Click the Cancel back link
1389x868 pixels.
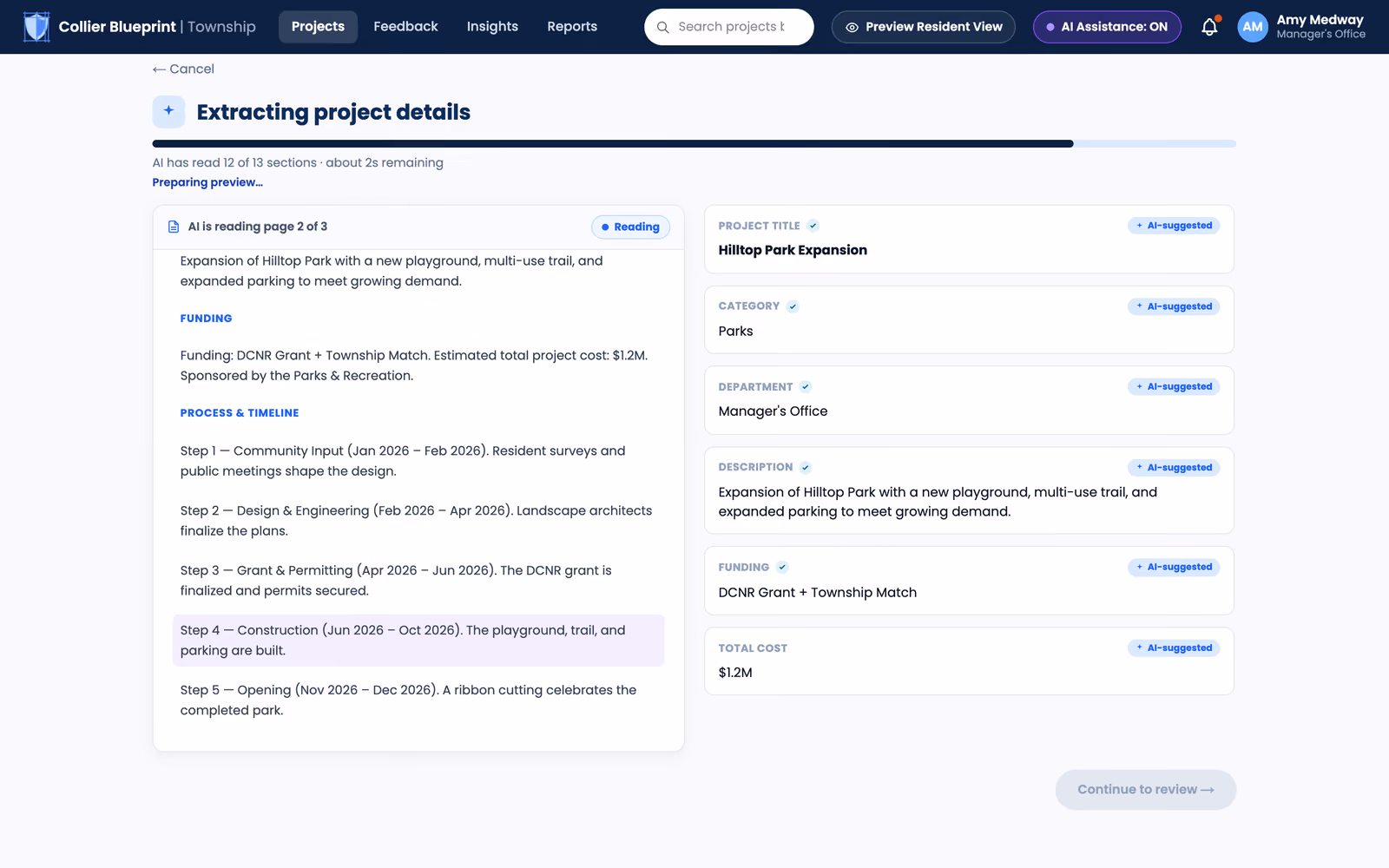point(183,69)
